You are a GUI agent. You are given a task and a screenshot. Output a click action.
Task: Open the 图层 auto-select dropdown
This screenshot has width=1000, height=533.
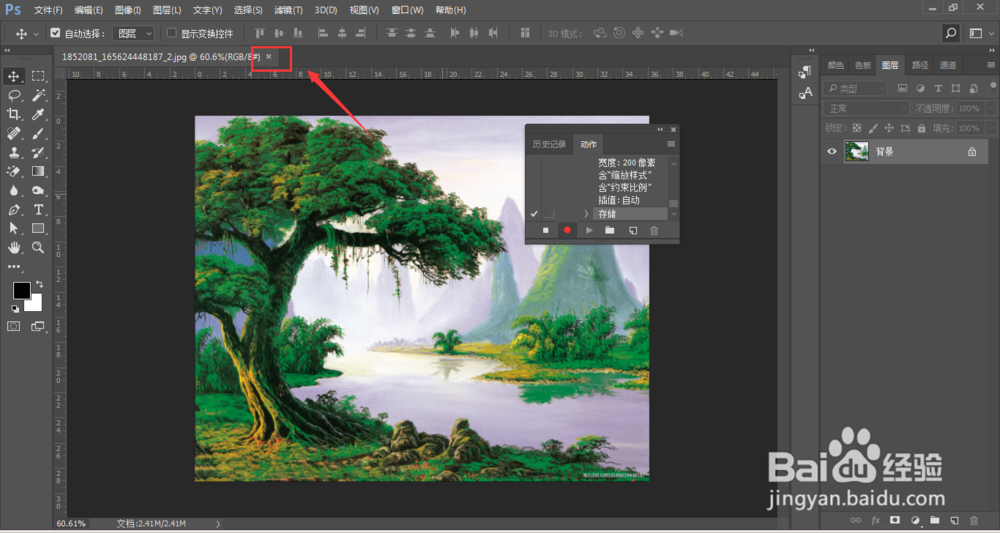pyautogui.click(x=134, y=33)
